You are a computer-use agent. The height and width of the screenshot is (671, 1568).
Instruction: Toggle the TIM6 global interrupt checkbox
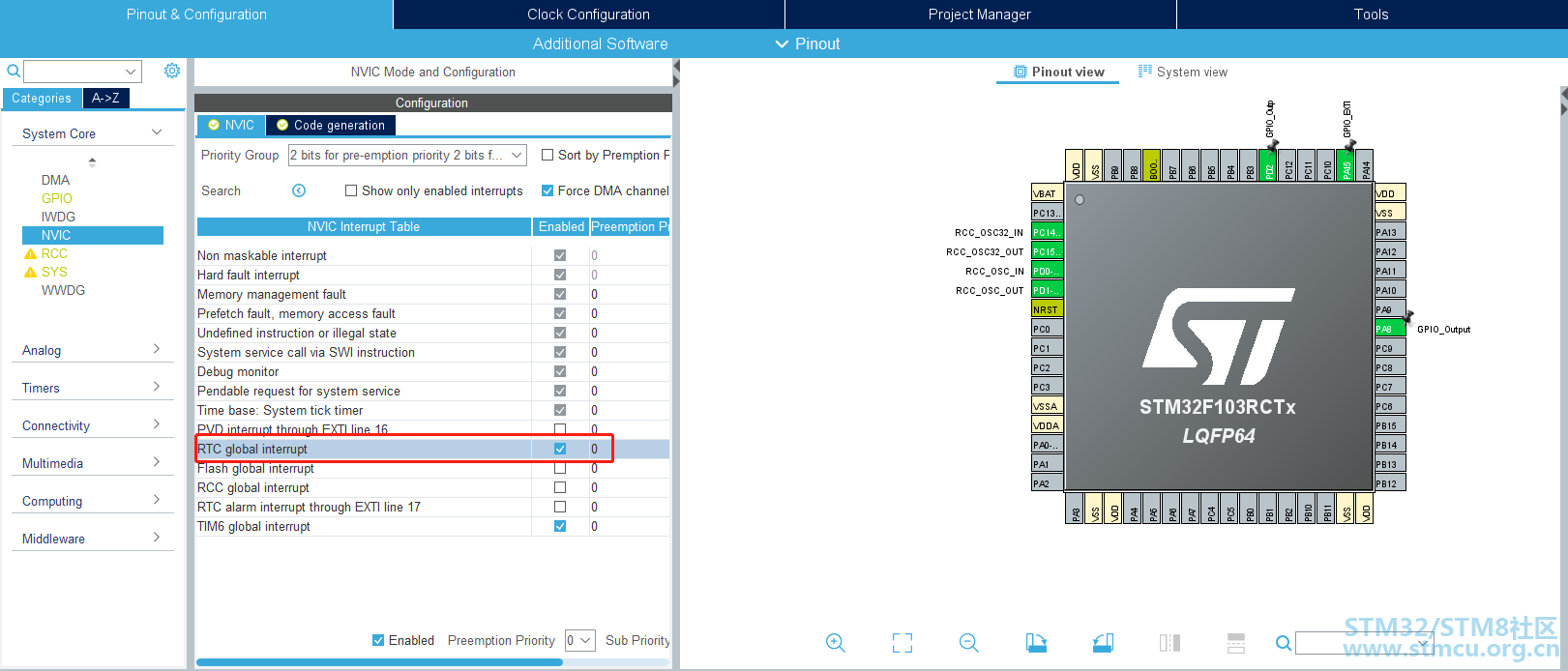[560, 526]
